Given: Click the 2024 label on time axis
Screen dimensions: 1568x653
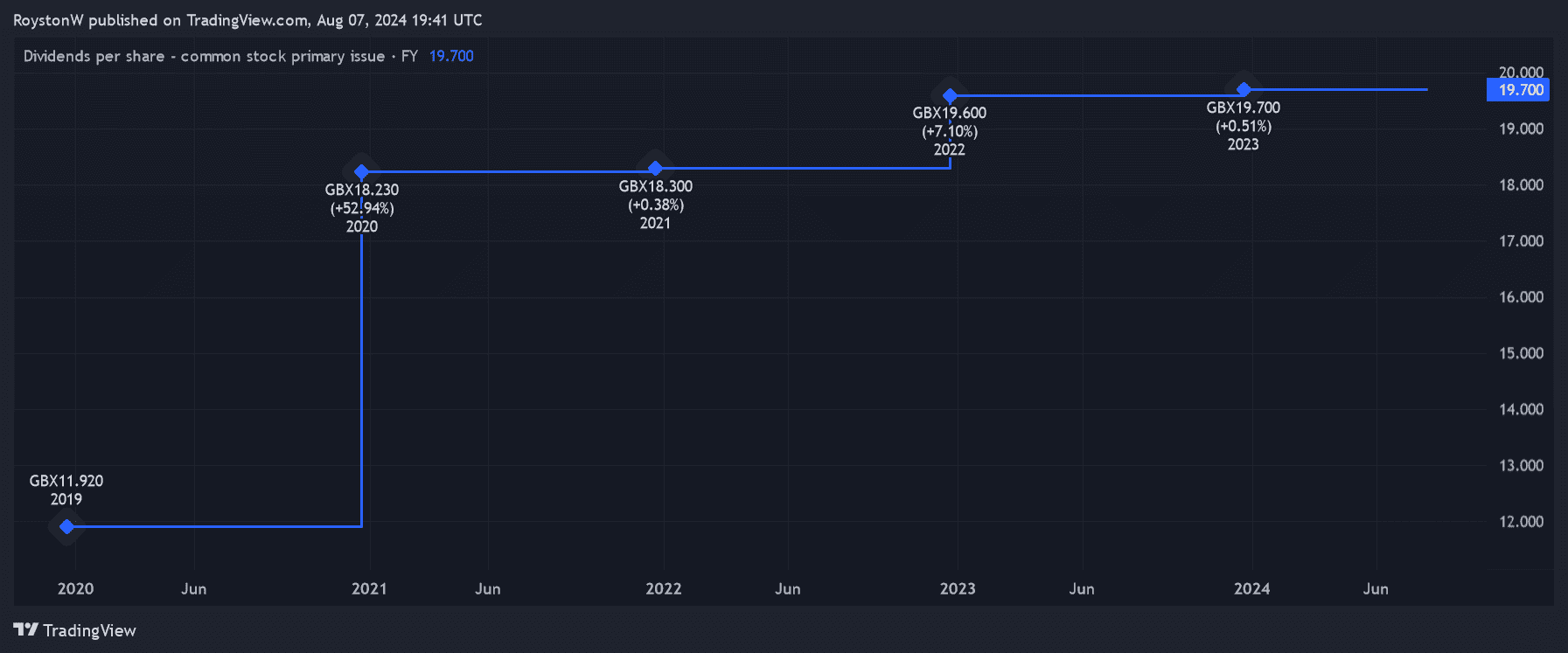Looking at the screenshot, I should pos(1251,588).
